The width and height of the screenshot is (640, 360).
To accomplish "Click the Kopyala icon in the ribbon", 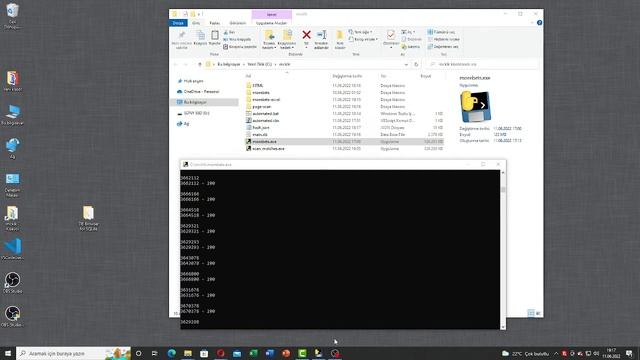I will [x=200, y=36].
